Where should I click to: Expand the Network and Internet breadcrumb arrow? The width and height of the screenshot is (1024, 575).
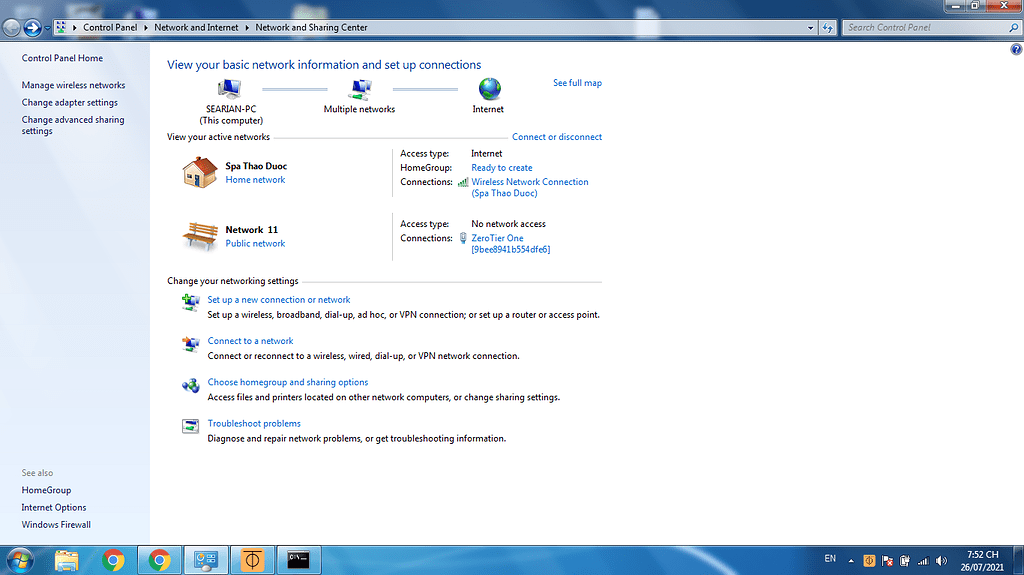[247, 28]
